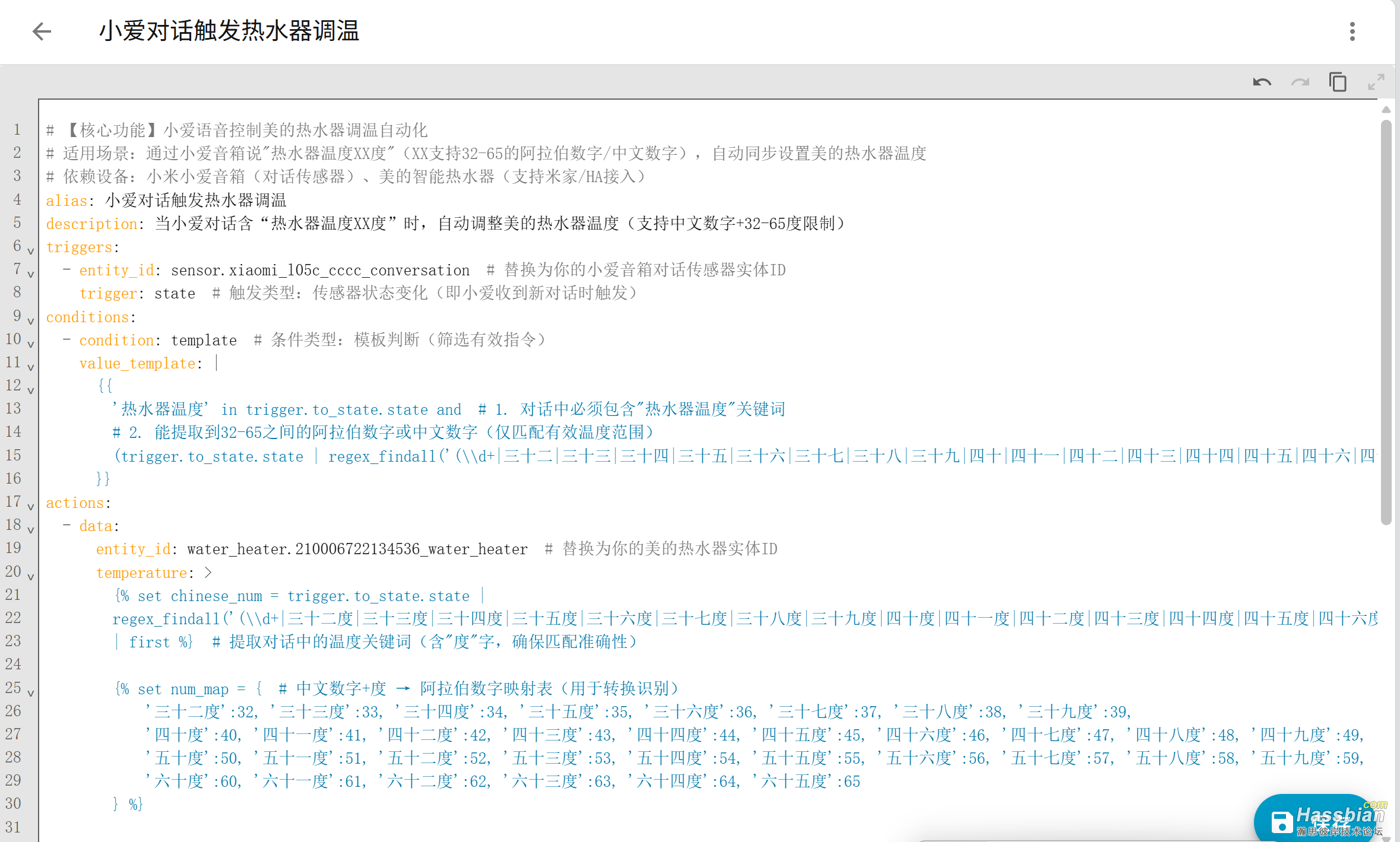The height and width of the screenshot is (842, 1400).
Task: Collapse the triggers section on line 6
Action: pos(30,250)
